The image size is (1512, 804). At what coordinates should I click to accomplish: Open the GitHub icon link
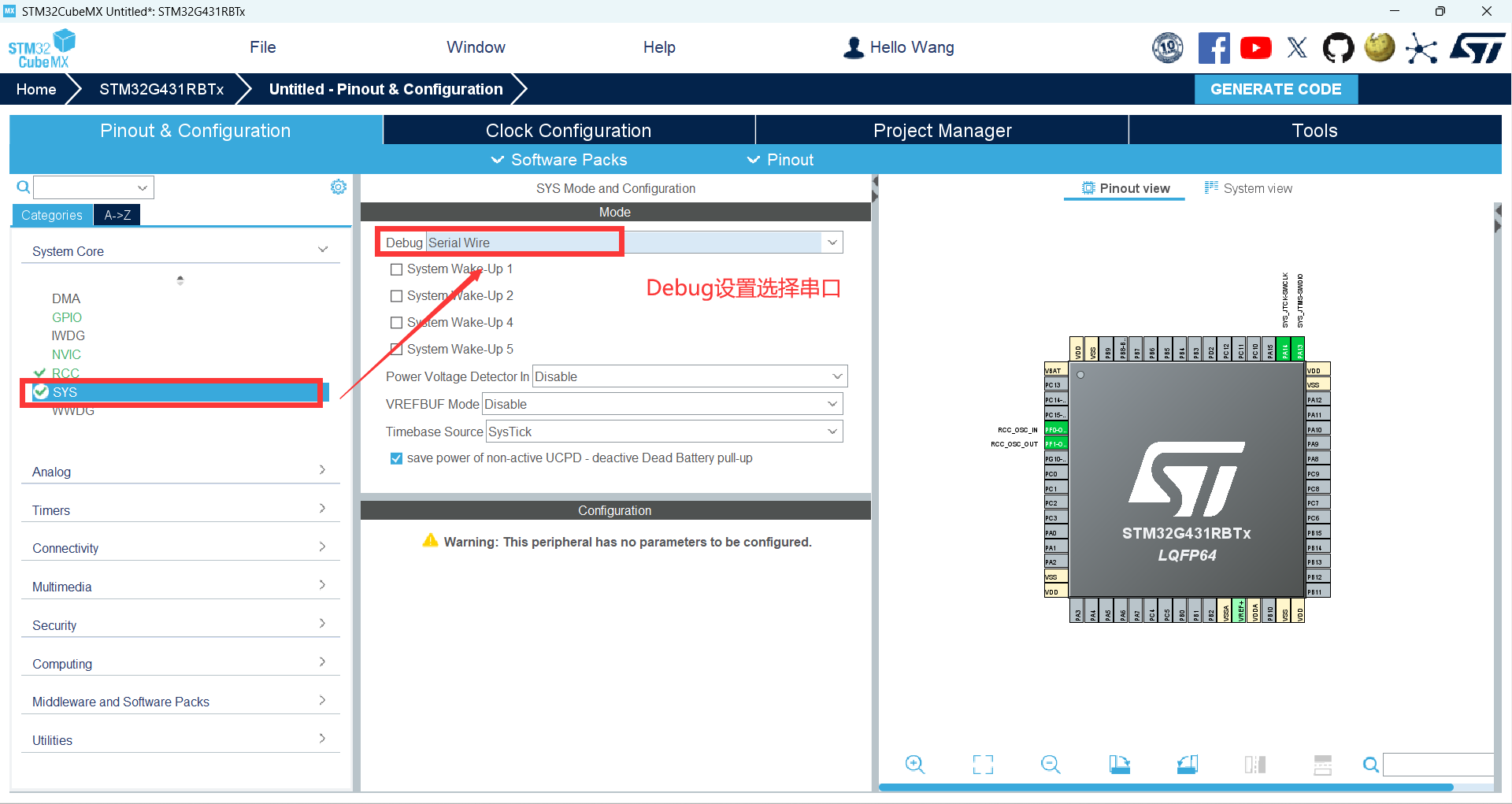coord(1338,48)
